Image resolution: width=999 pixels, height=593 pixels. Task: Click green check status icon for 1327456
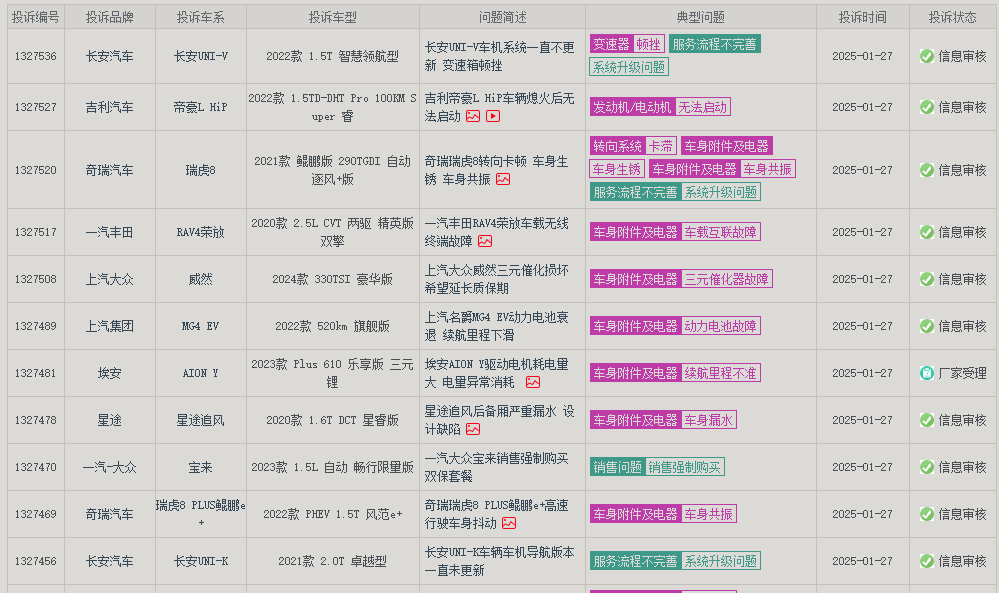tap(927, 561)
